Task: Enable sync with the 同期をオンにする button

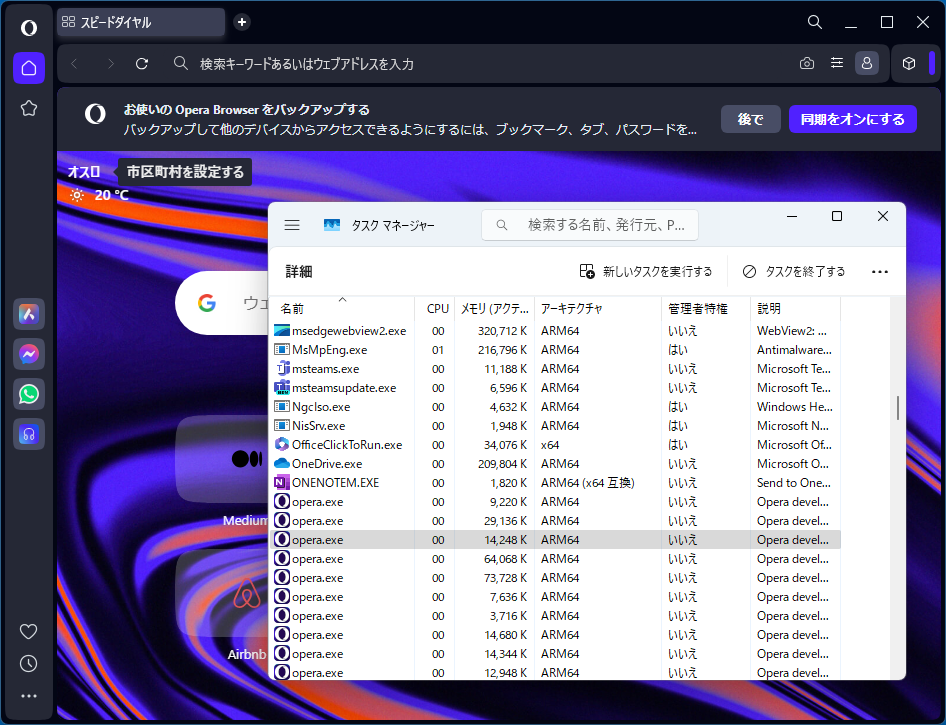Action: pyautogui.click(x=853, y=119)
